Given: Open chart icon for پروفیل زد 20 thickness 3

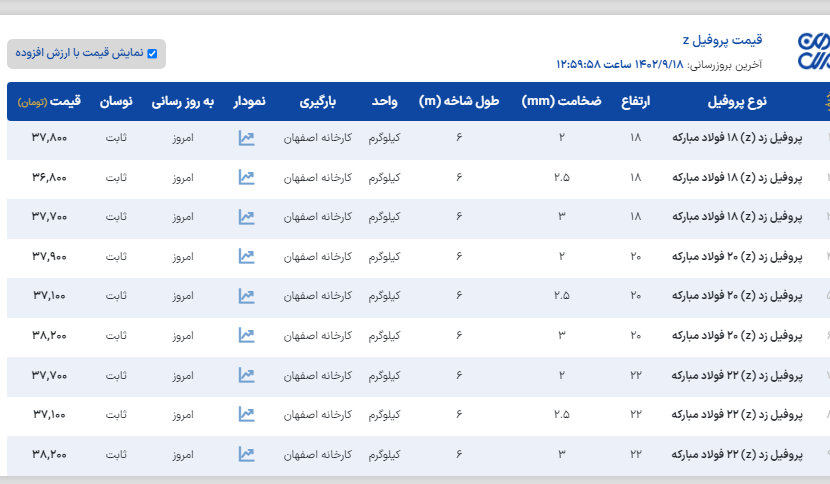Looking at the screenshot, I should 246,335.
